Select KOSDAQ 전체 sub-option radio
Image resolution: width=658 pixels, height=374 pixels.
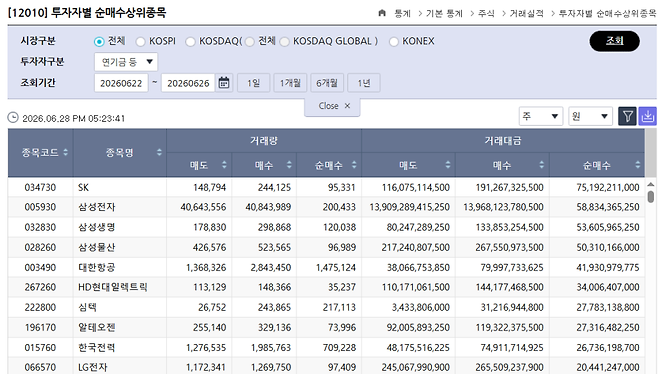click(250, 42)
